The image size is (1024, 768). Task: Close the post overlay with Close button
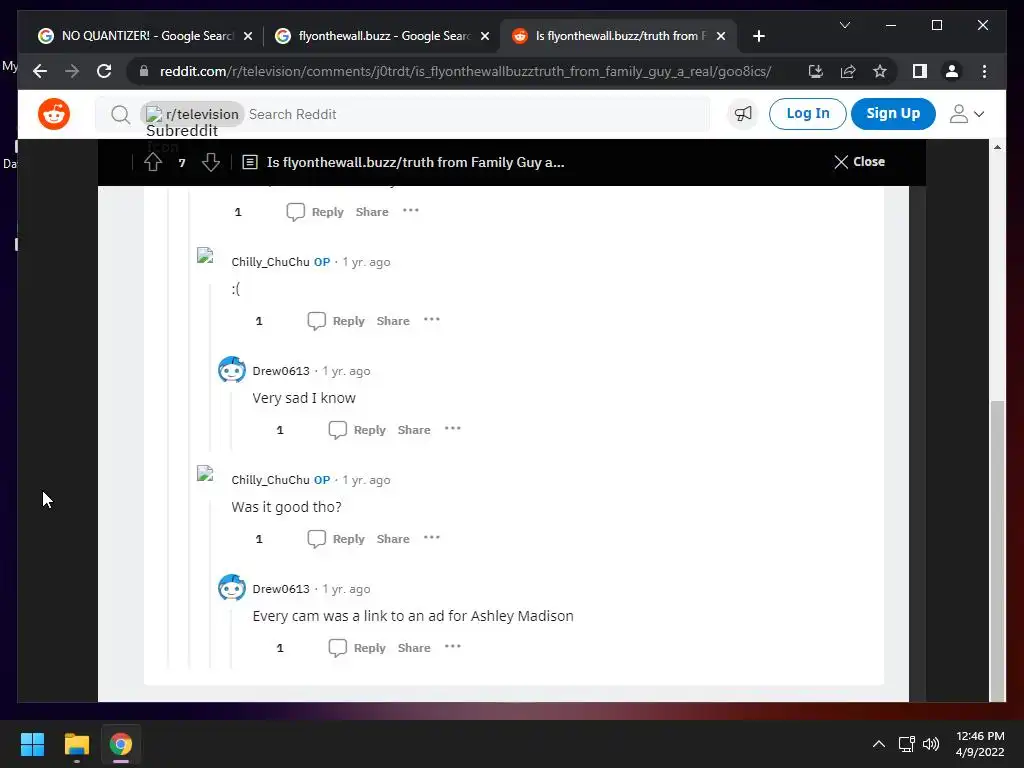(859, 162)
